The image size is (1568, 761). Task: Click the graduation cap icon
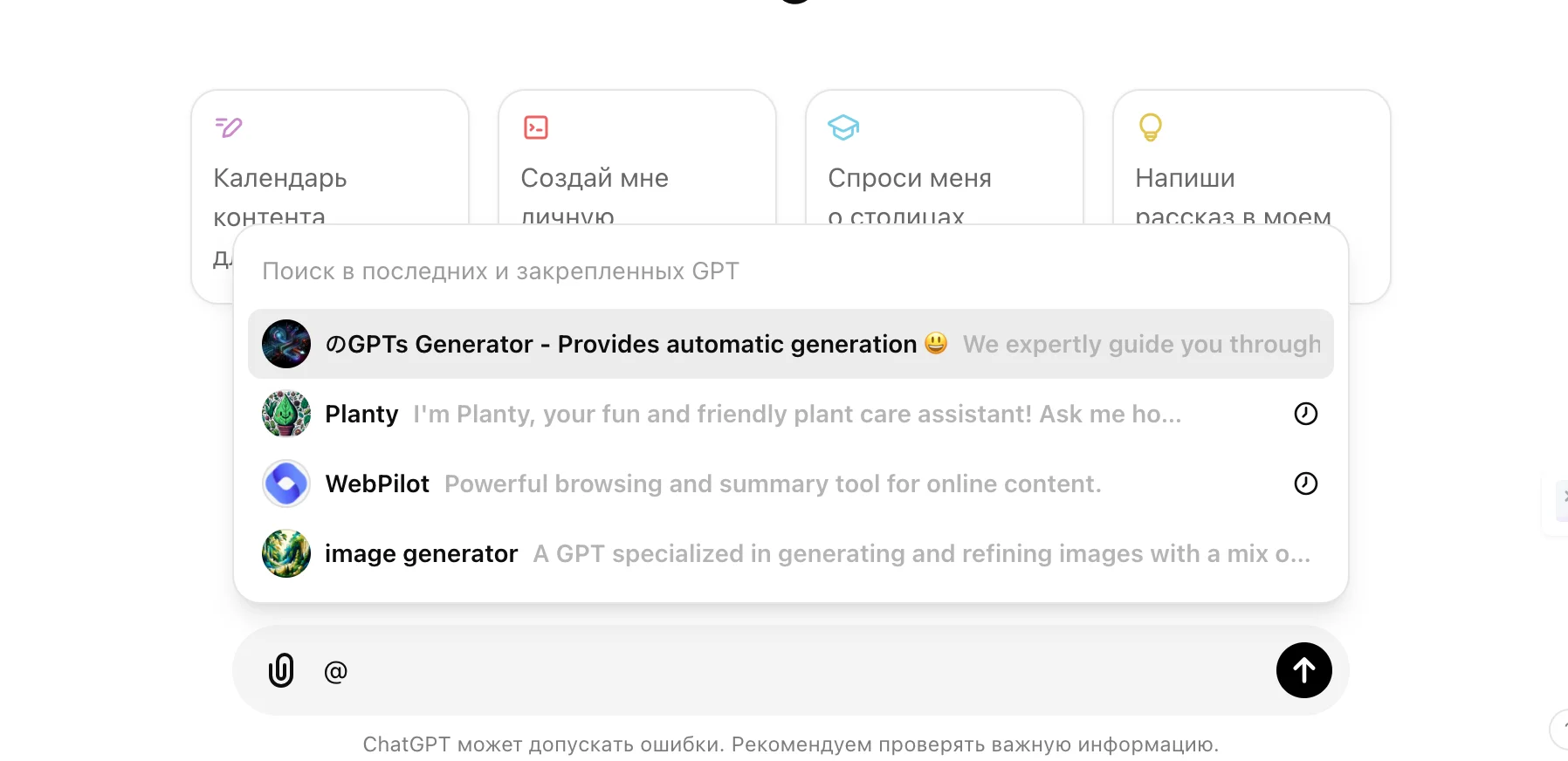click(x=843, y=127)
